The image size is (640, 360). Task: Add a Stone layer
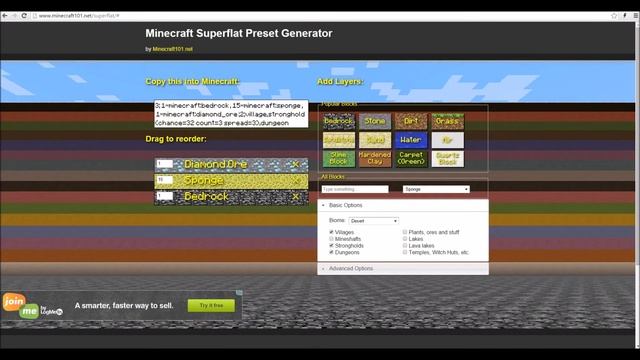(375, 121)
